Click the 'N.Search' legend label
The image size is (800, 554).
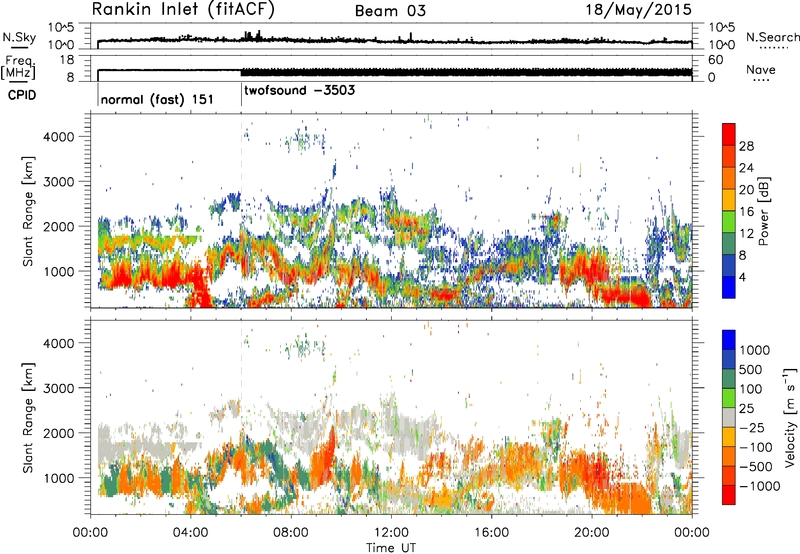[x=772, y=37]
